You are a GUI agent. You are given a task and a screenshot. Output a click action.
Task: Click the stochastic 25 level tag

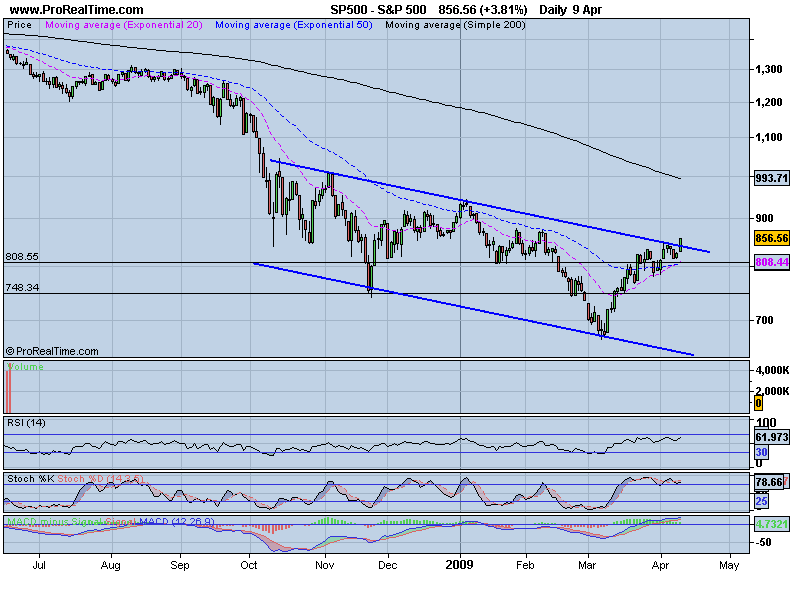pyautogui.click(x=761, y=502)
